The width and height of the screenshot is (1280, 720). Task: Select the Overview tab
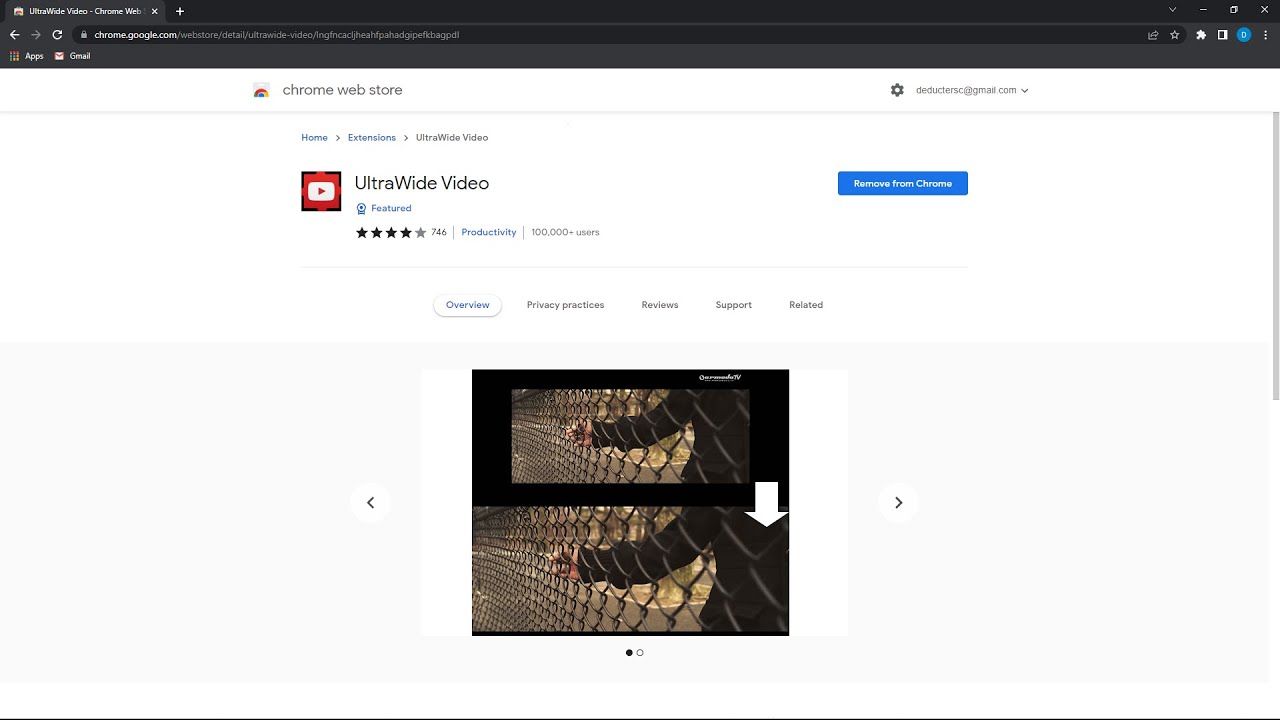[x=467, y=305]
